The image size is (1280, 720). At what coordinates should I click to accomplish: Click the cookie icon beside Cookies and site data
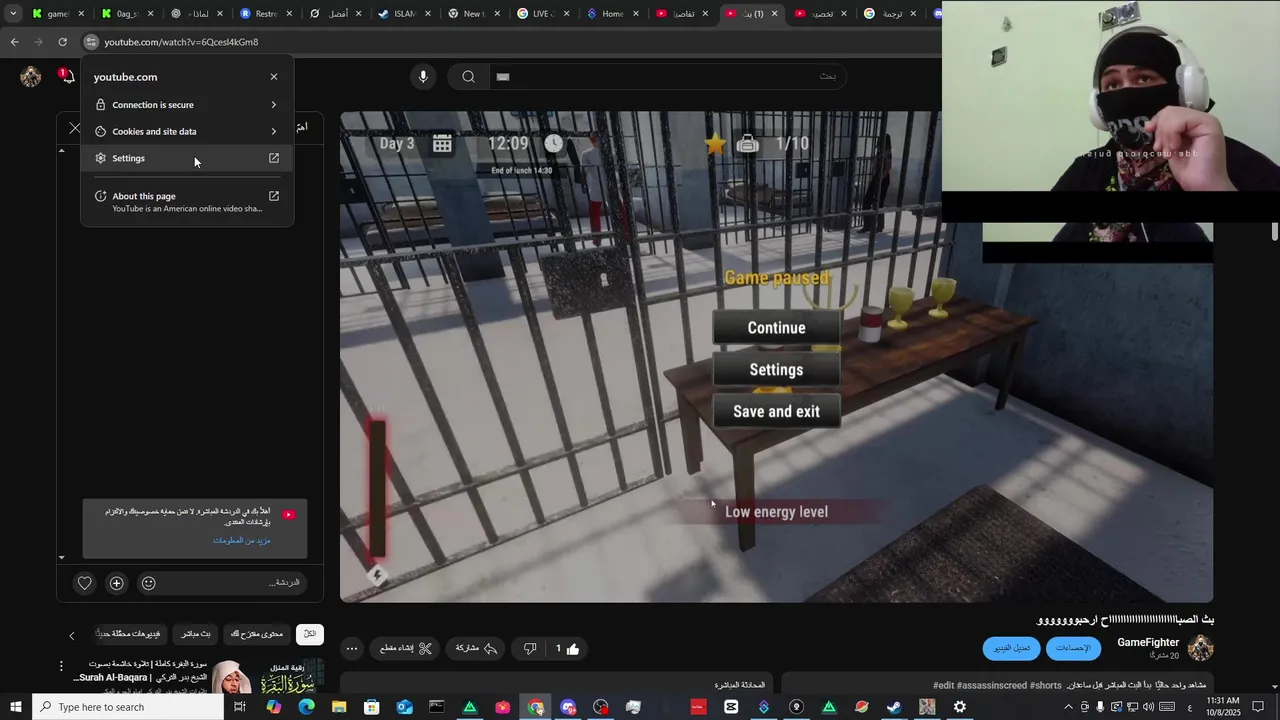pos(100,131)
